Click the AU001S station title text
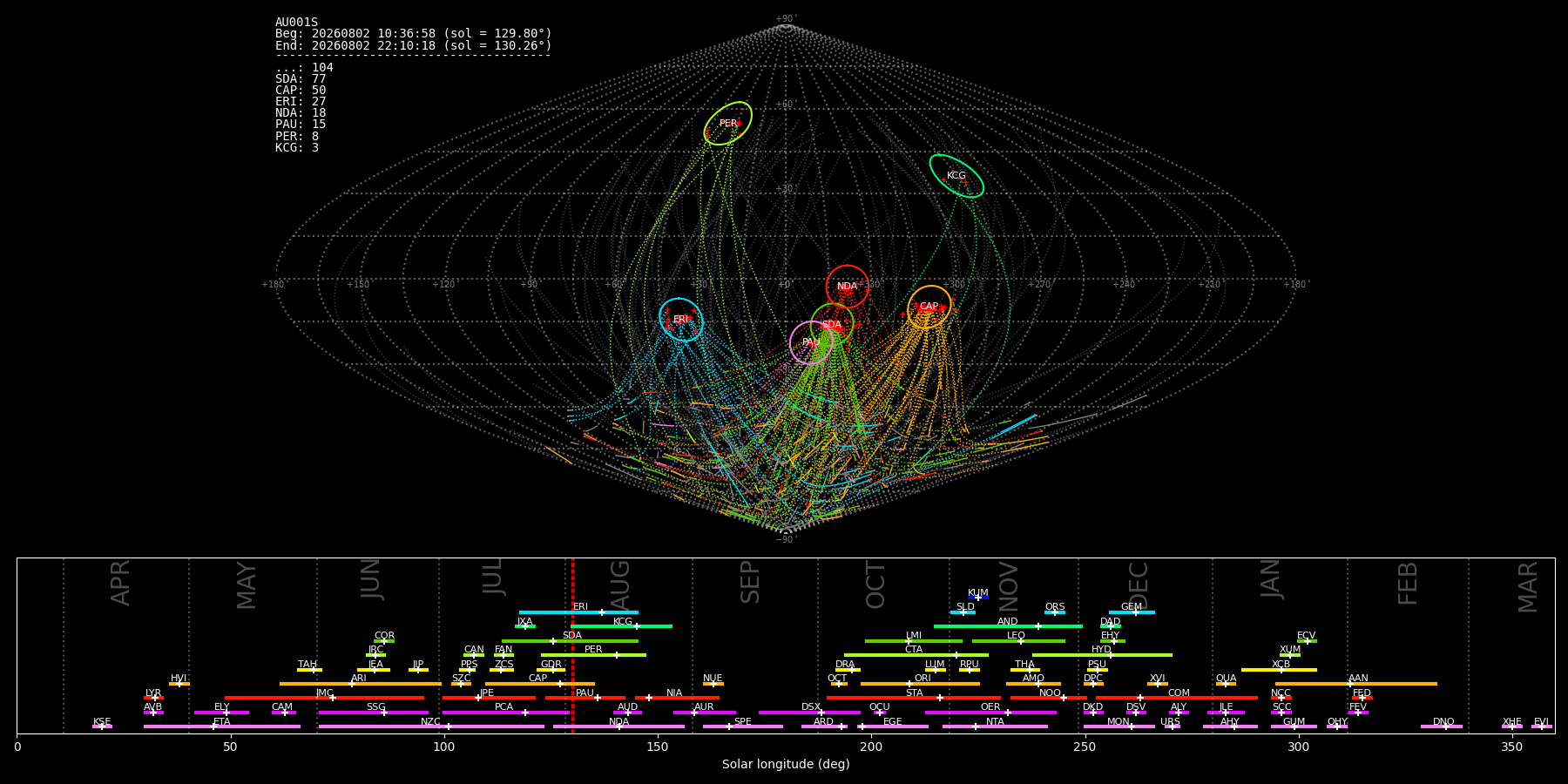1568x784 pixels. tap(297, 23)
